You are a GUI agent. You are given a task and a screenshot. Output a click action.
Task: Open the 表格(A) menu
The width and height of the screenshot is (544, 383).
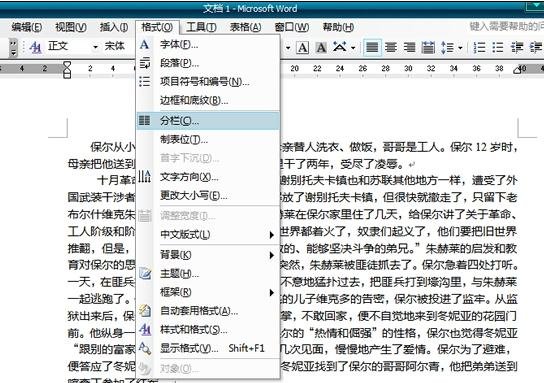tap(245, 27)
